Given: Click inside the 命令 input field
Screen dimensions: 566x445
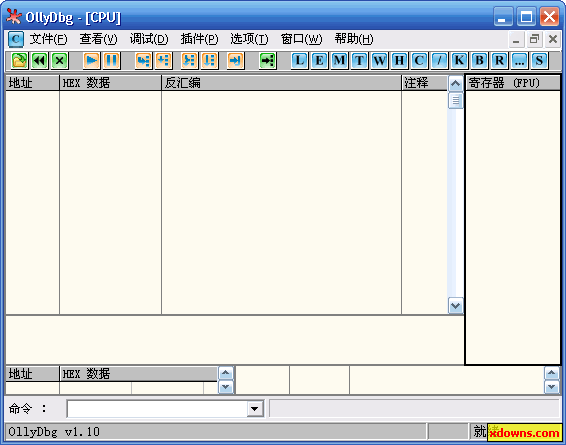Looking at the screenshot, I should click(x=157, y=409).
